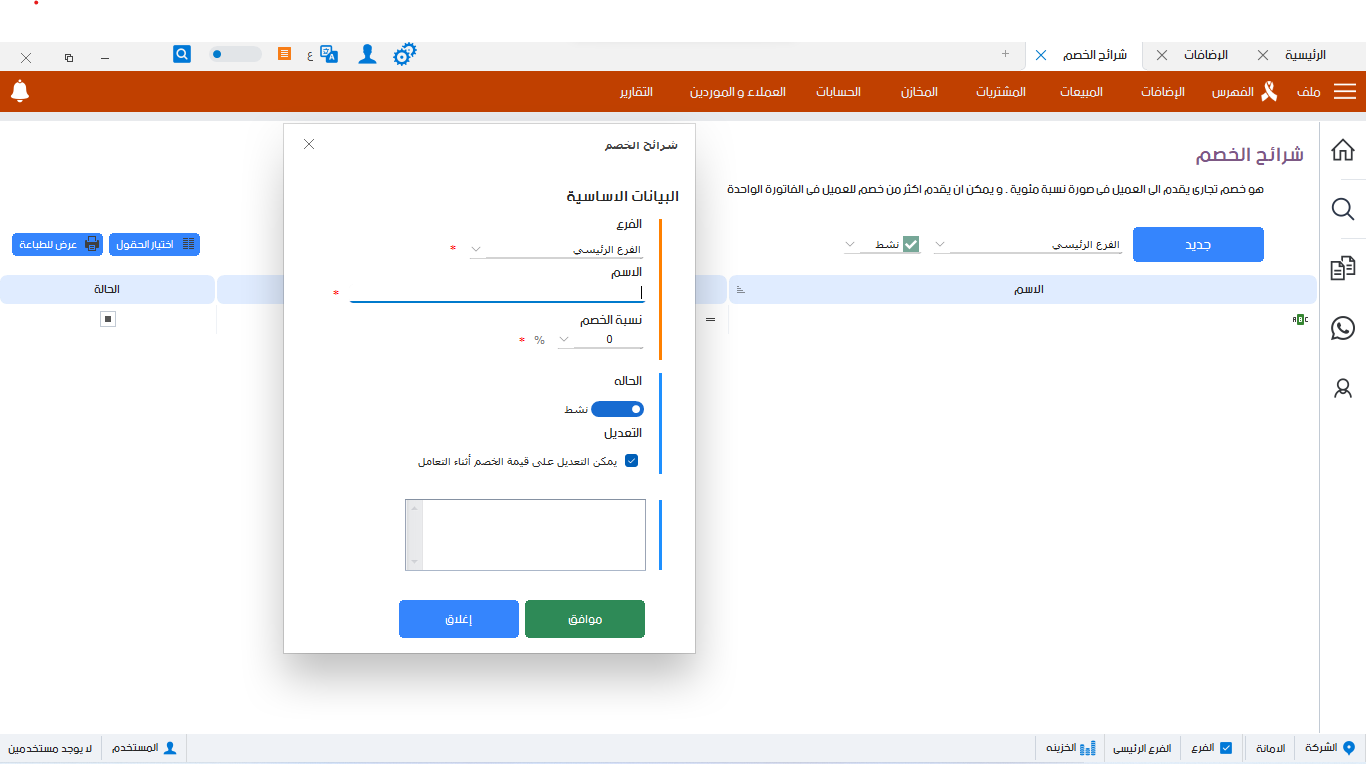
Task: Click the user profile icon in top toolbar
Action: coord(367,55)
